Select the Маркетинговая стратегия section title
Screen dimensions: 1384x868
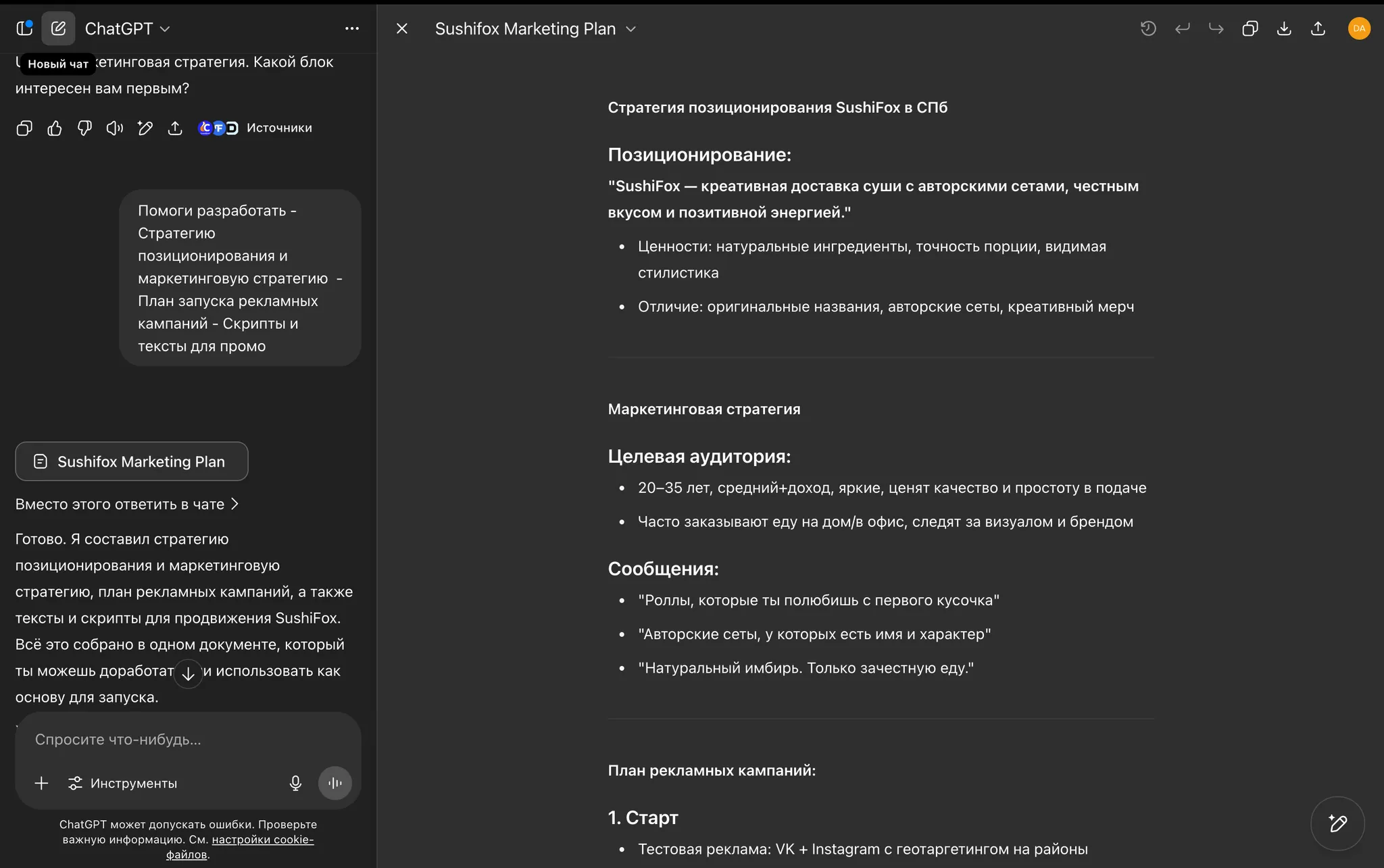704,409
